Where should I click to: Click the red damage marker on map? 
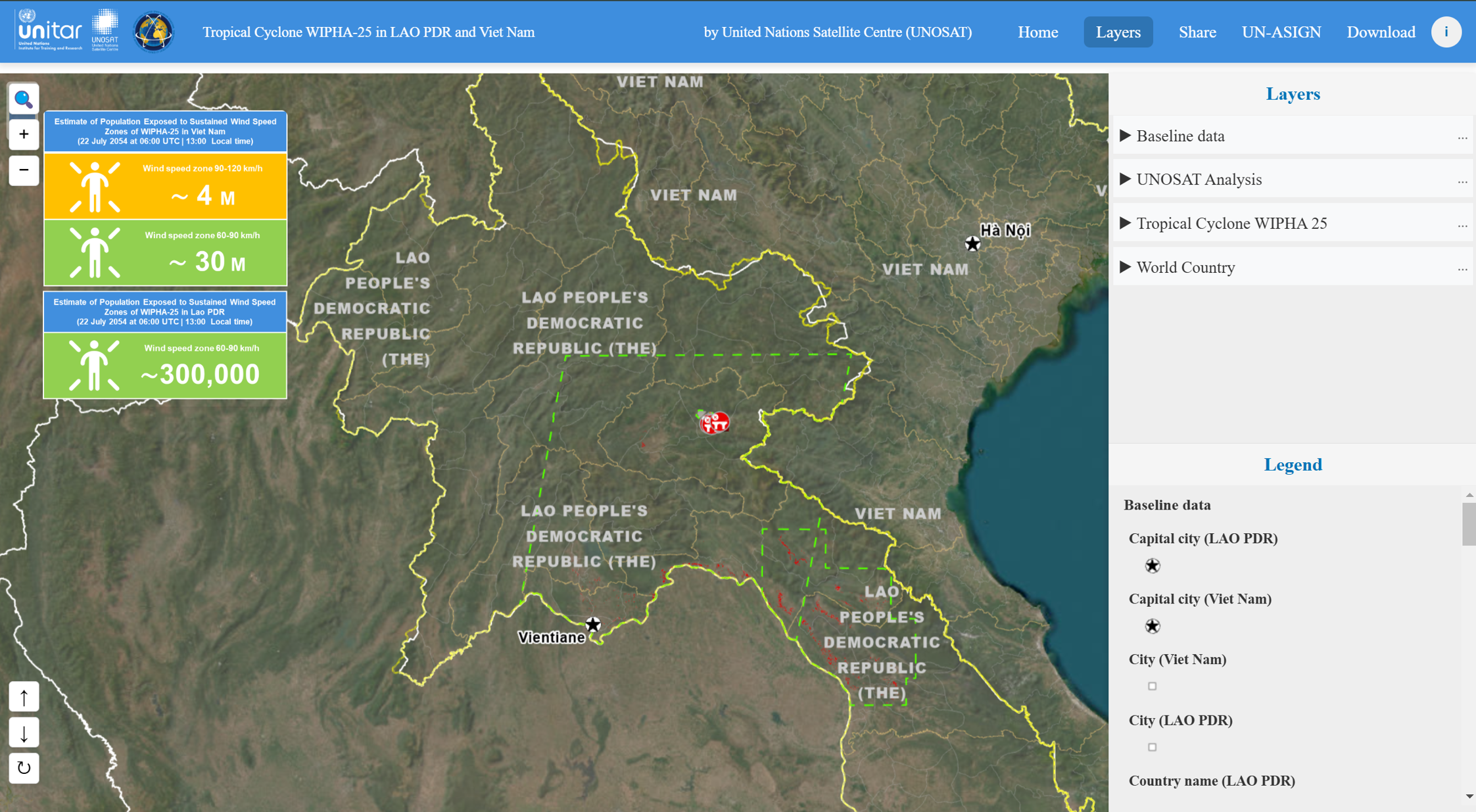(x=714, y=422)
